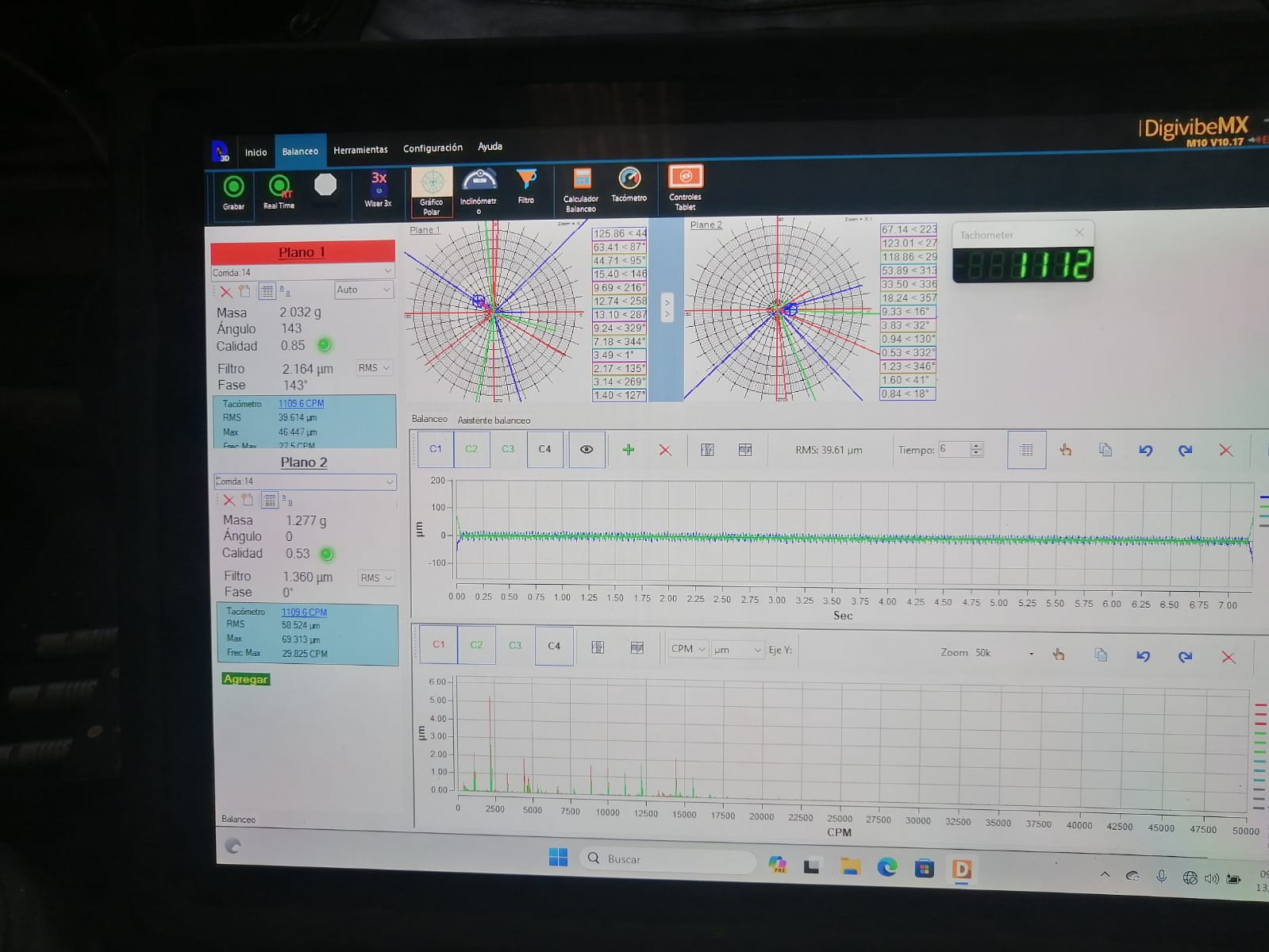Click the Plano 2 Tacómetro 1109.6 CPM link
This screenshot has height=952, width=1269.
coord(304,612)
